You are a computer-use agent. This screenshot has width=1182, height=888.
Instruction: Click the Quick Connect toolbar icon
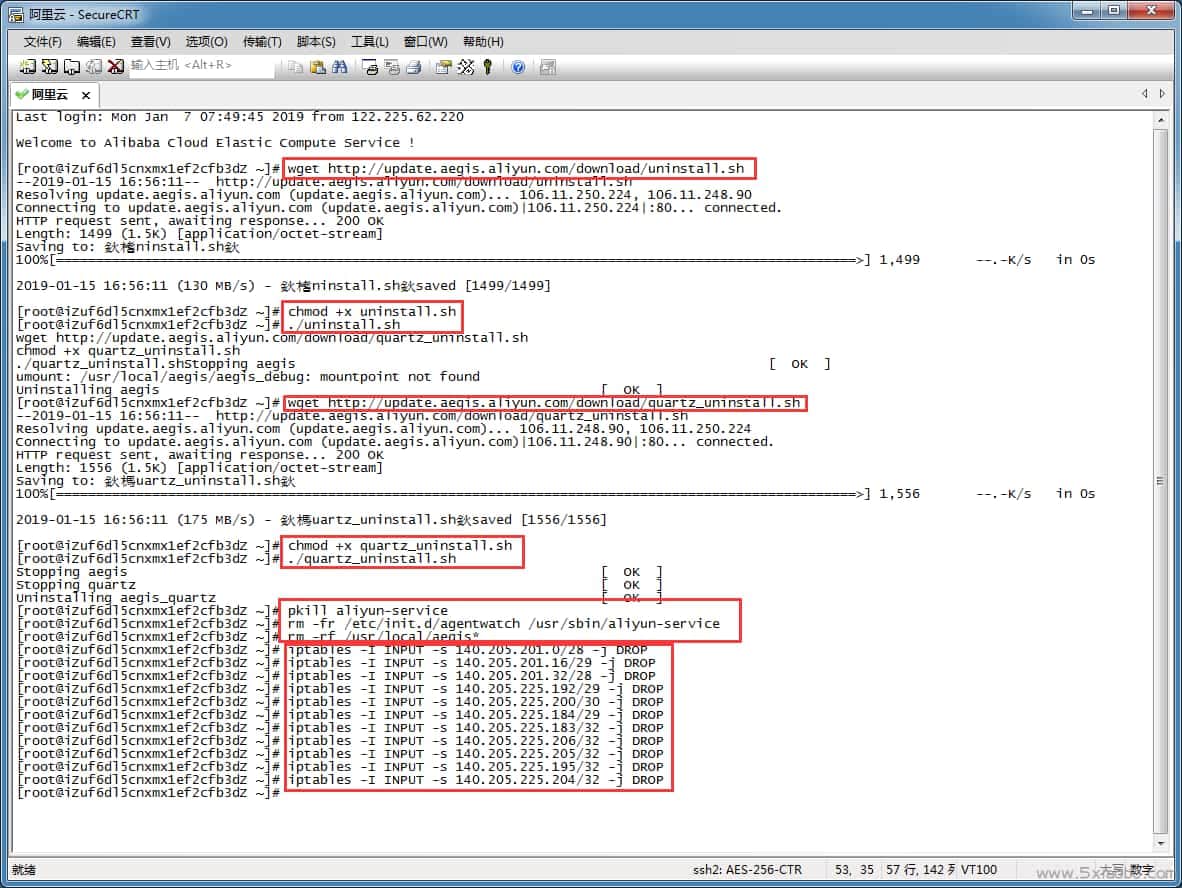click(49, 67)
